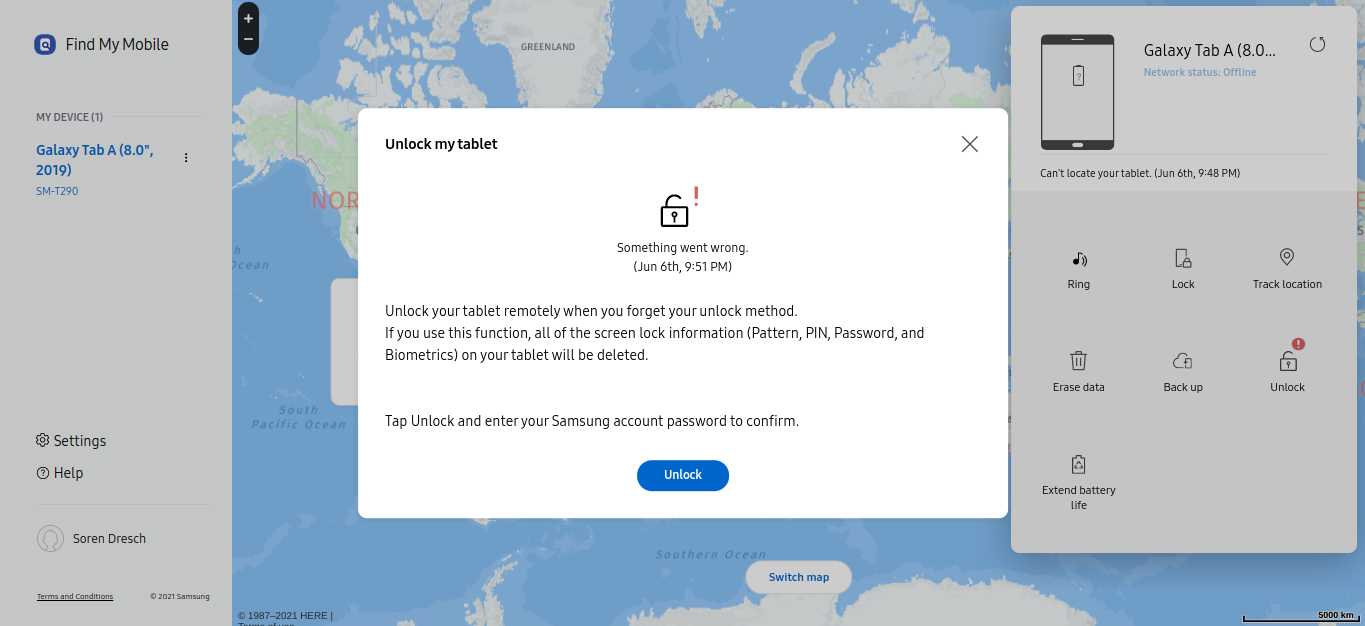The image size is (1365, 626).
Task: Select the Lock function icon
Action: [1182, 268]
